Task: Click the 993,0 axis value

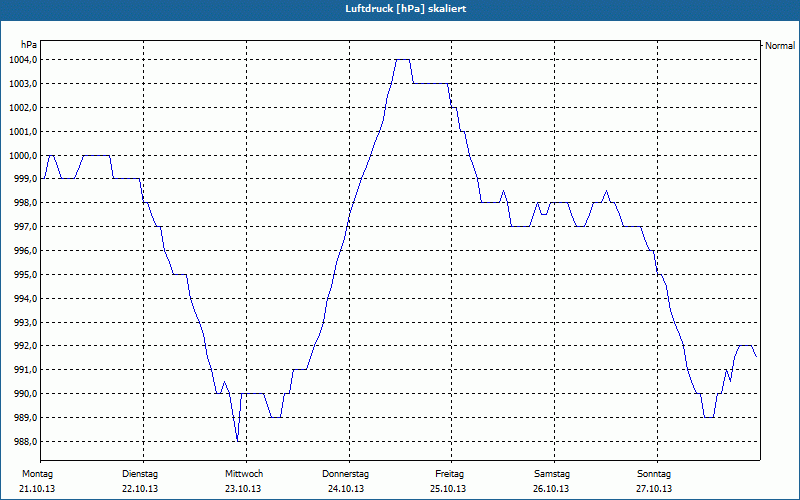Action: (x=25, y=322)
